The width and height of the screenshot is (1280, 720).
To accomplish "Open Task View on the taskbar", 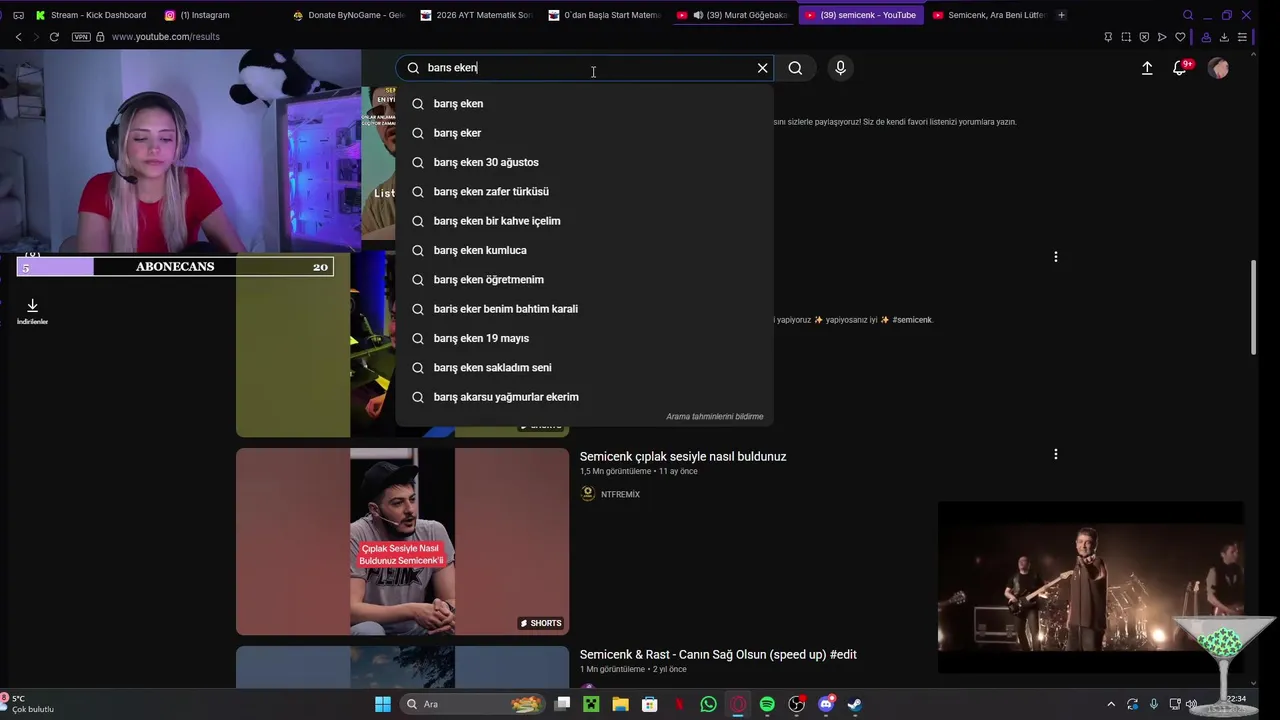I will coord(562,704).
